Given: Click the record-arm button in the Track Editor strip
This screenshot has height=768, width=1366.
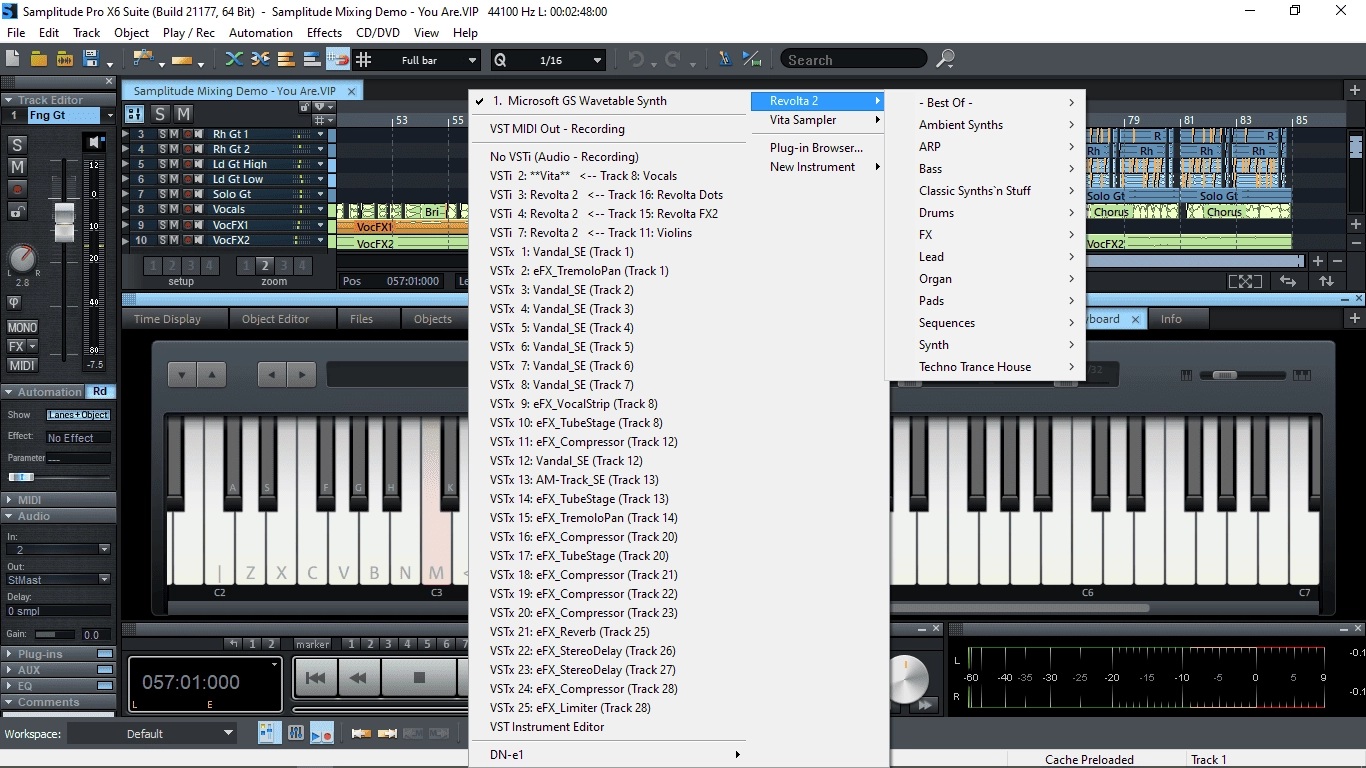Looking at the screenshot, I should (17, 188).
